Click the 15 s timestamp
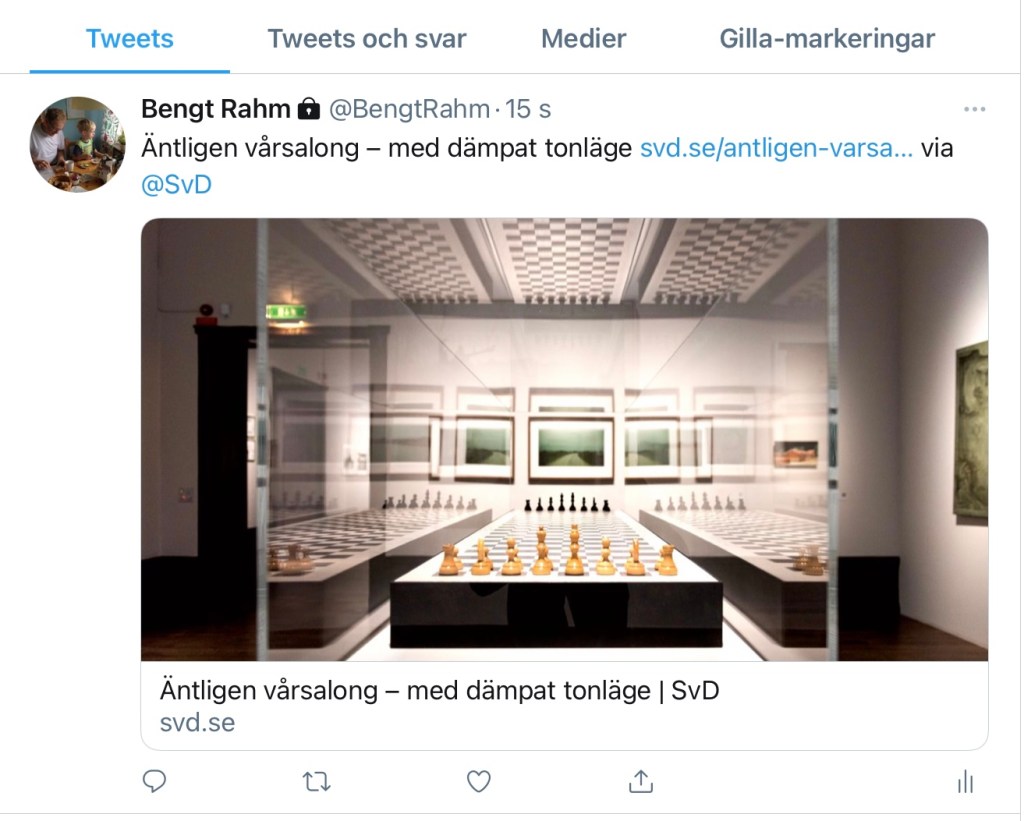 (528, 109)
